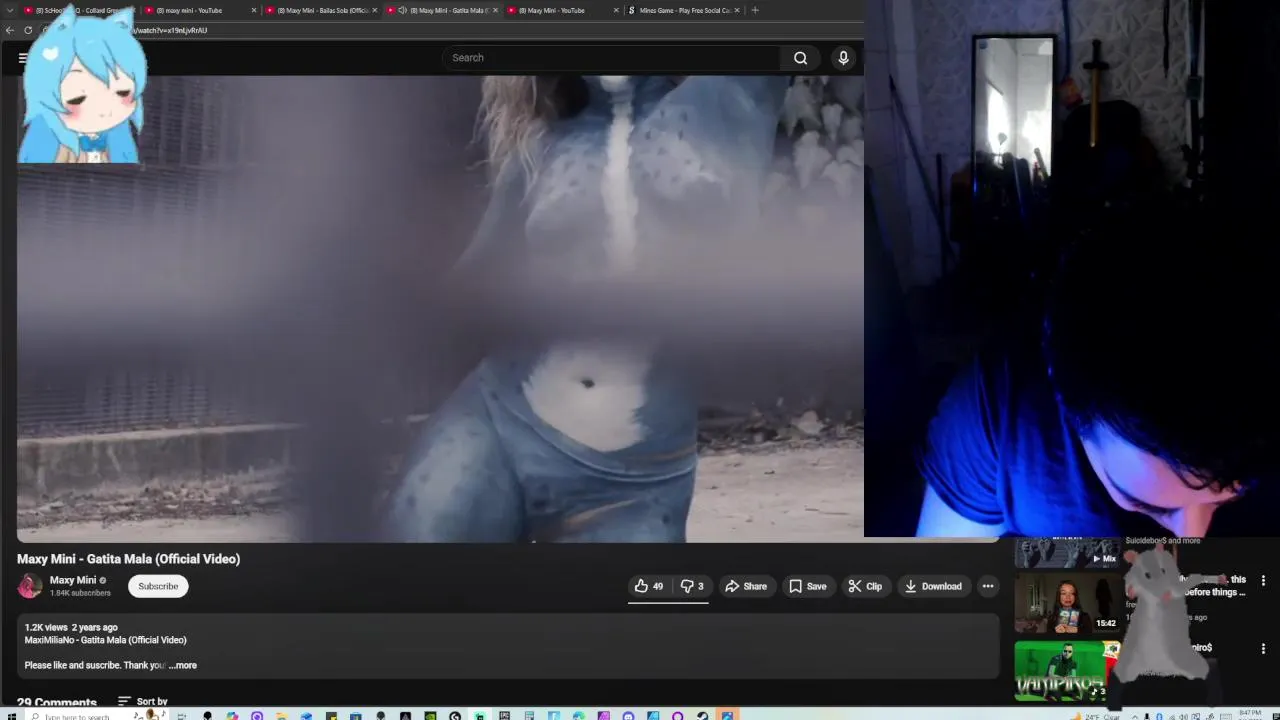
Task: Open options menu for Vampiros video
Action: coord(1263,649)
